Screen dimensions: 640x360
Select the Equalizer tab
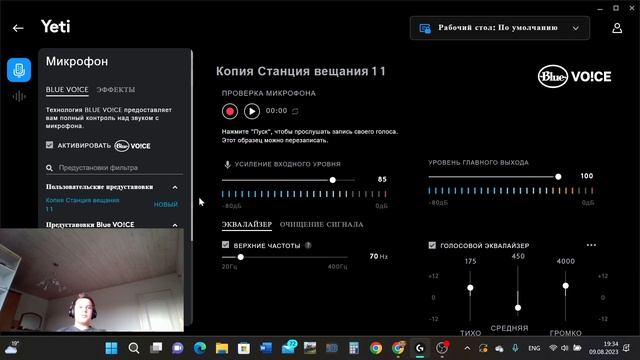pyautogui.click(x=247, y=224)
